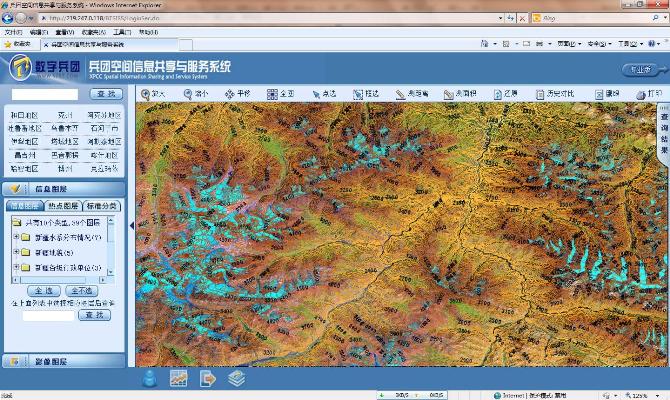Expand the second layer group tree node

(x=13, y=253)
